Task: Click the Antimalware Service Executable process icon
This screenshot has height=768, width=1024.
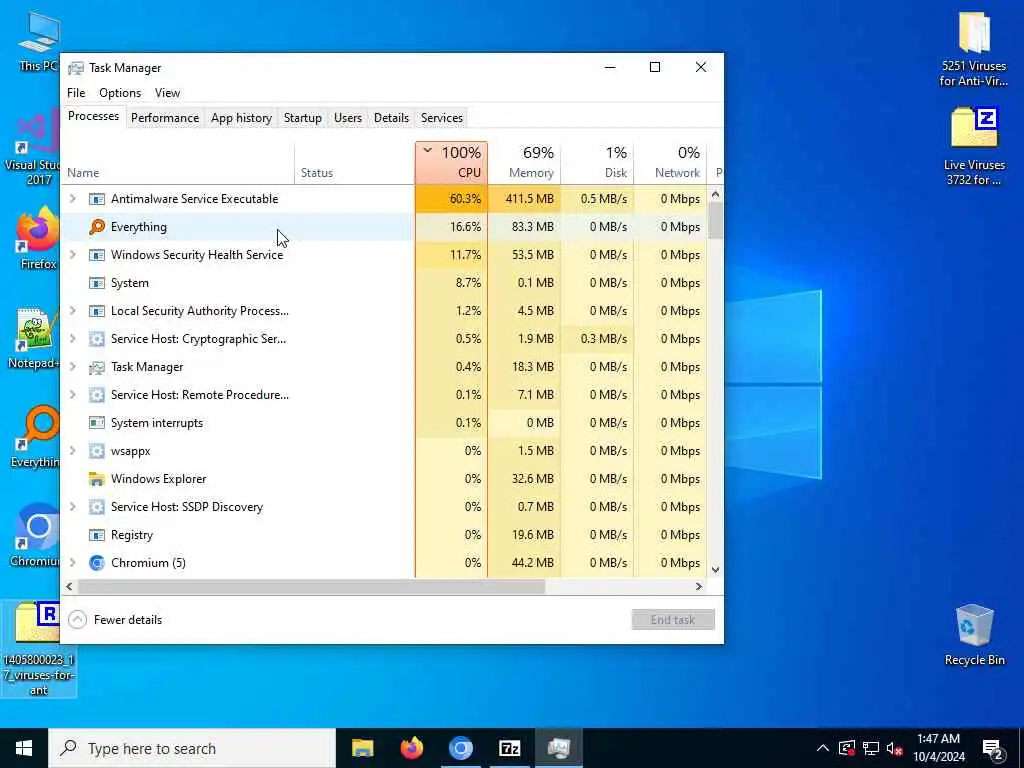Action: point(97,199)
